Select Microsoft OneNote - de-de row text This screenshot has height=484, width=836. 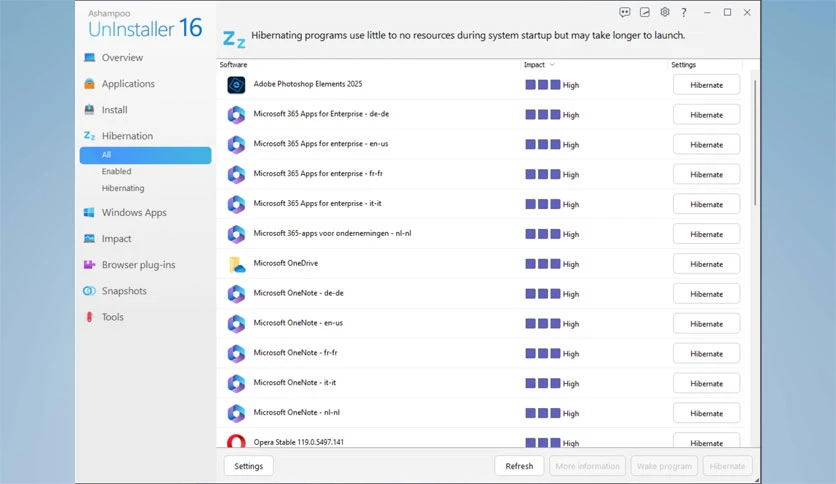click(298, 293)
